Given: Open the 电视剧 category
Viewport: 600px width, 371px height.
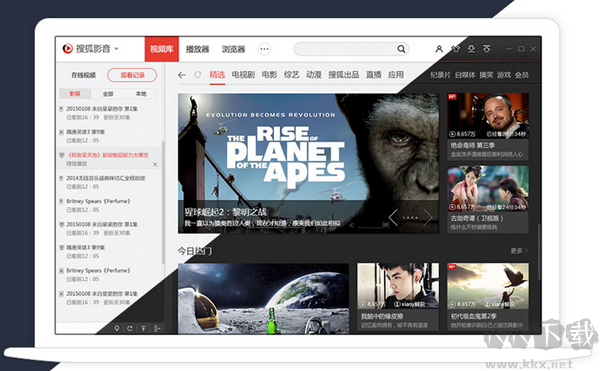Looking at the screenshot, I should [x=243, y=75].
